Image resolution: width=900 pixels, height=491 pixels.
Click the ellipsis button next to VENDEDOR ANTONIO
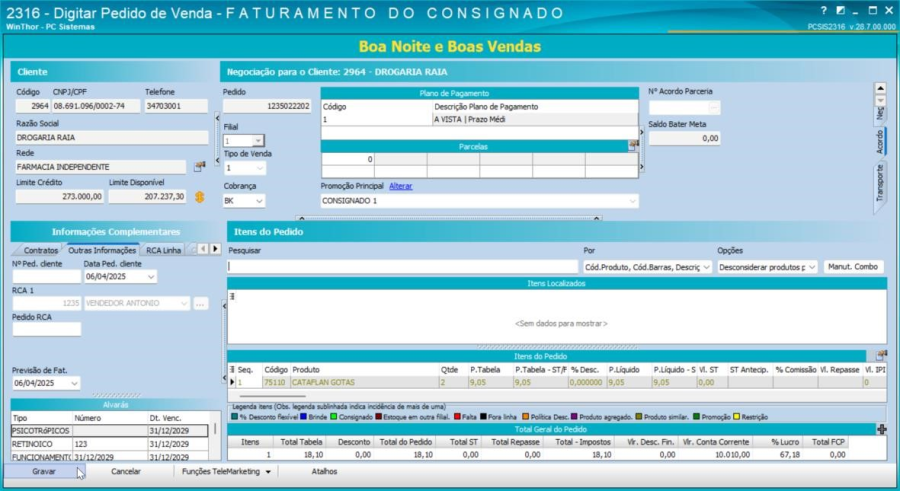click(x=200, y=303)
